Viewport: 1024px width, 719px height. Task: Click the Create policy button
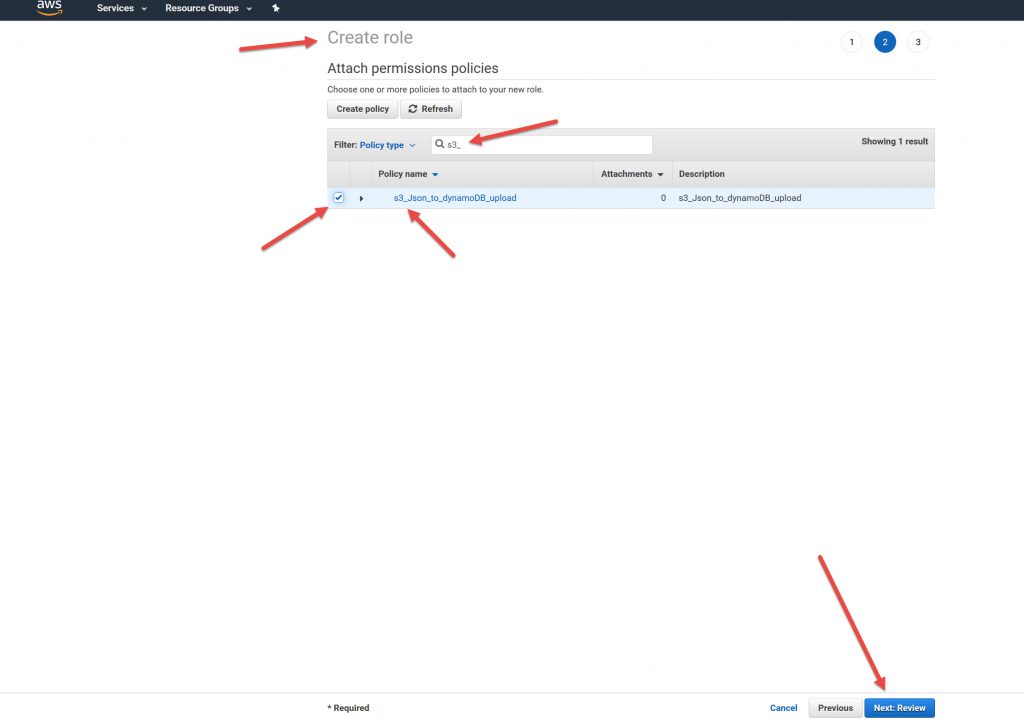tap(362, 109)
